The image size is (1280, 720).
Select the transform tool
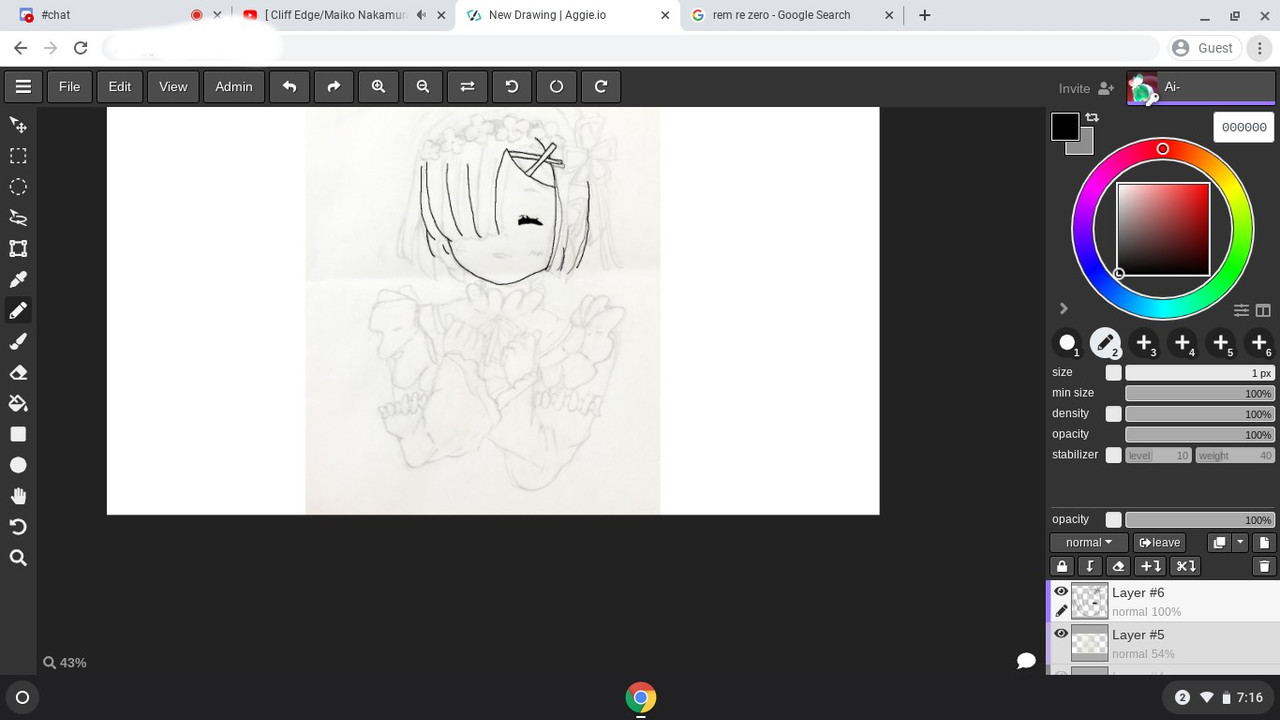(18, 249)
